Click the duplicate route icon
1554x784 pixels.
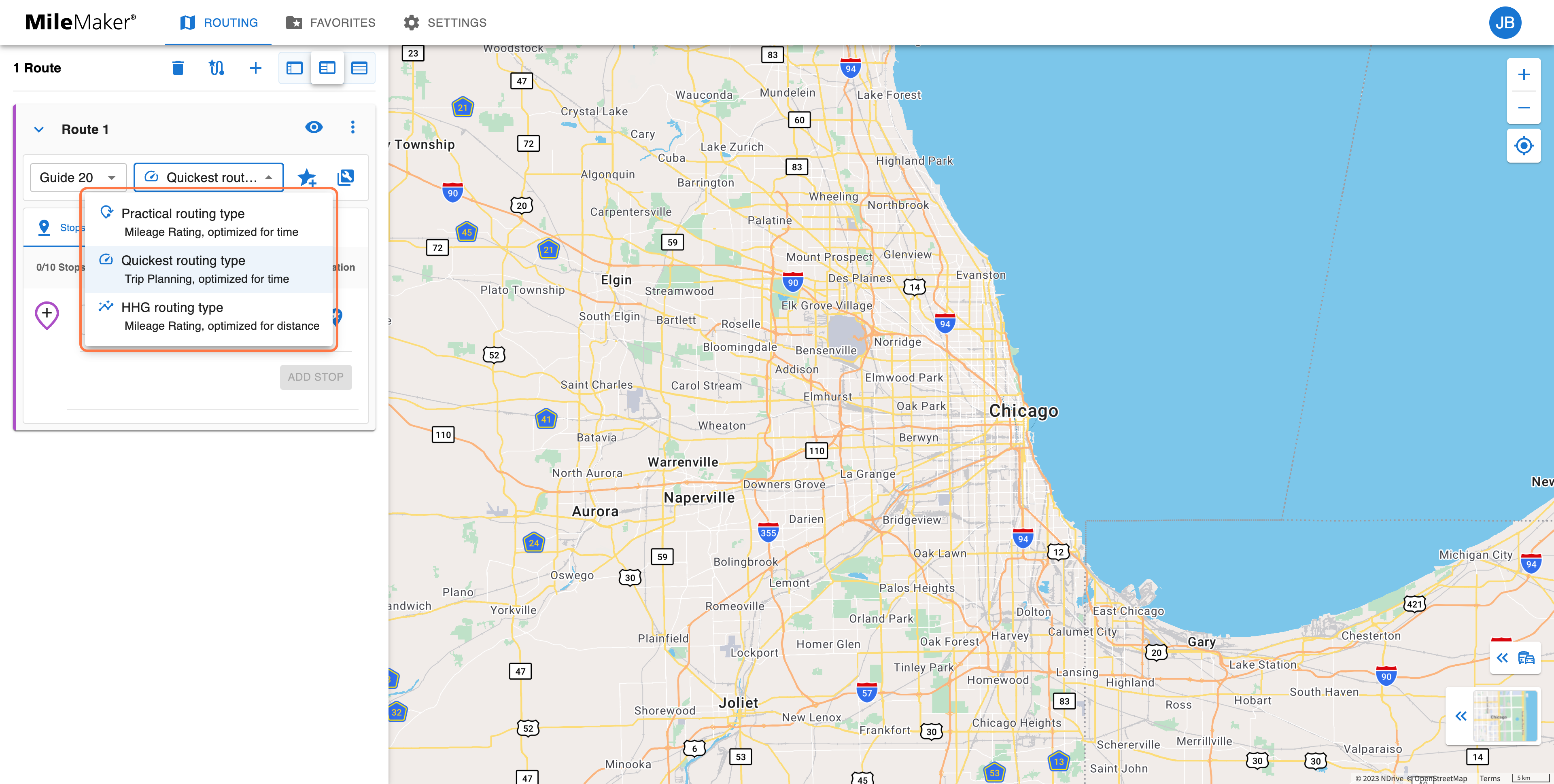coord(346,177)
